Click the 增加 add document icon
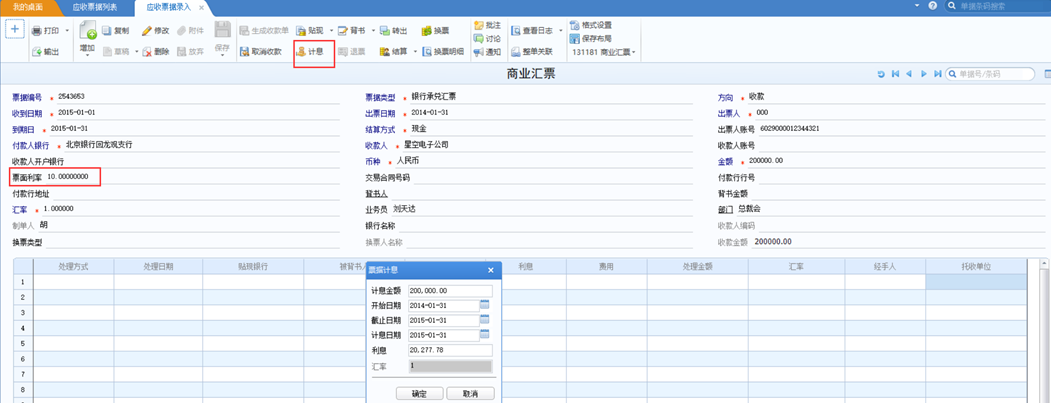Screen dimensions: 1051x403 [88, 31]
